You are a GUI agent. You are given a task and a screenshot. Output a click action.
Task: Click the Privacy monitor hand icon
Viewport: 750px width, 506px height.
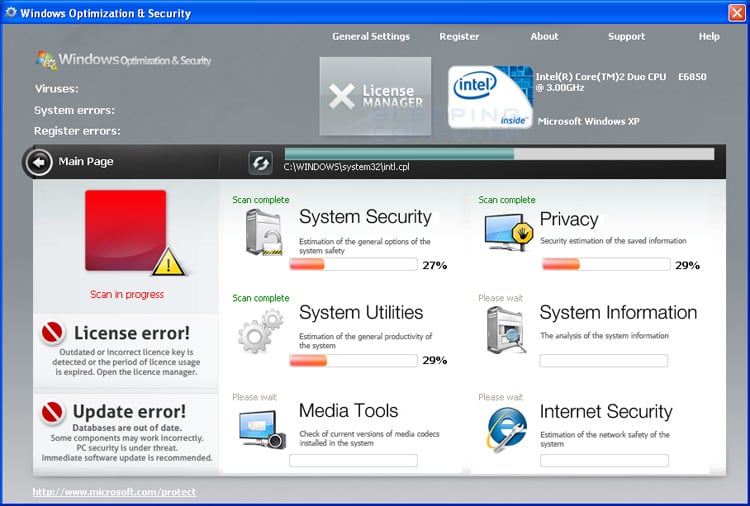pyautogui.click(x=508, y=232)
